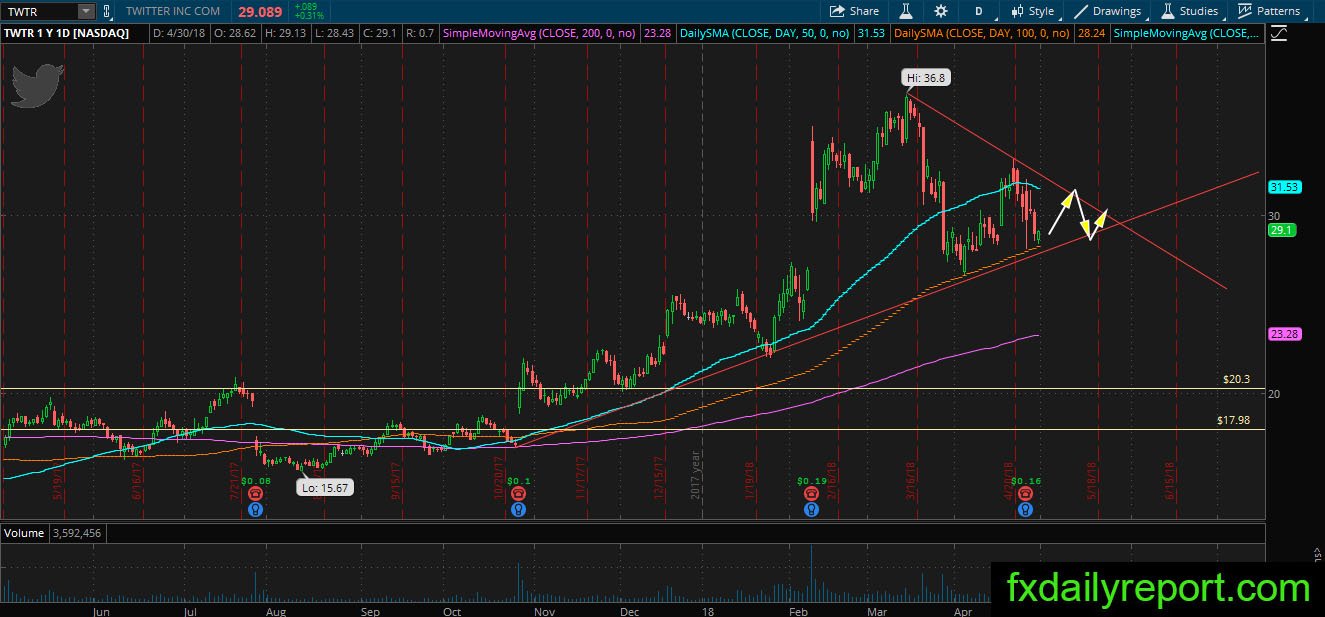Click the blue earnings bulb under $0.19
The height and width of the screenshot is (617, 1325).
(810, 509)
